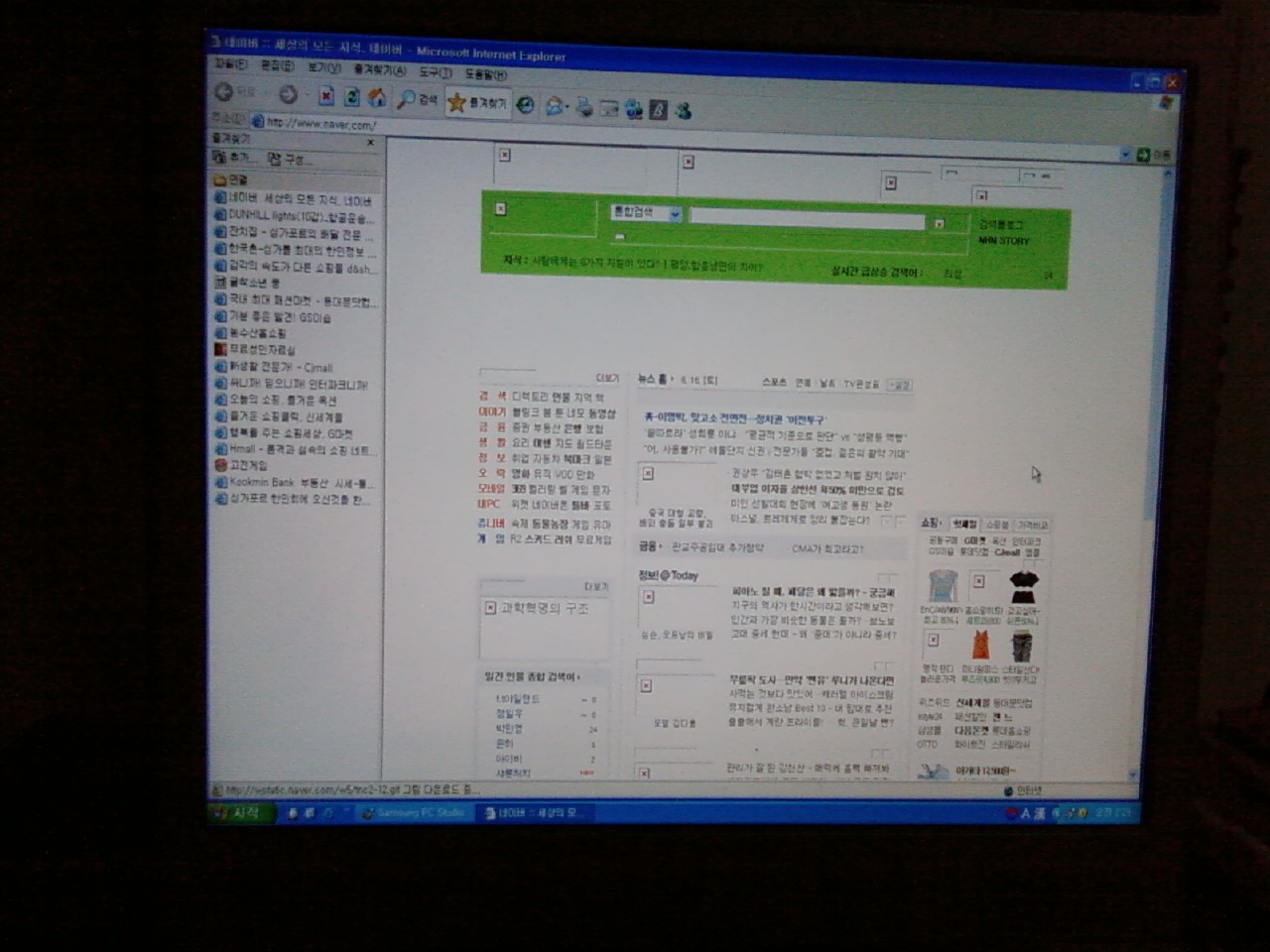Open the 고전게임 favorite entry
This screenshot has width=1270, height=952.
[x=241, y=465]
